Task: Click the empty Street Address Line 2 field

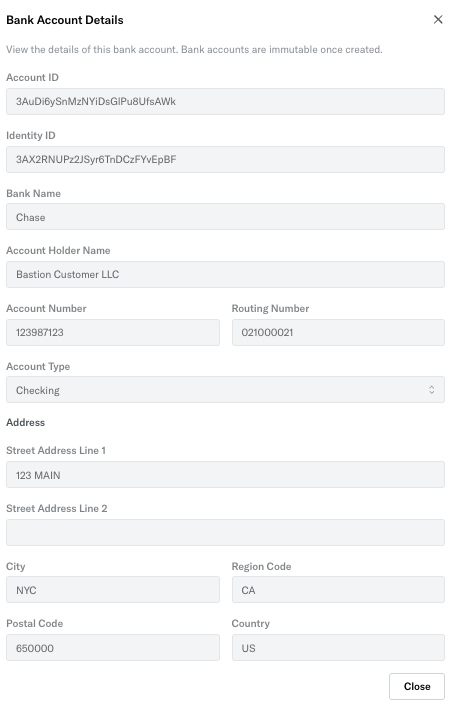Action: coord(225,533)
